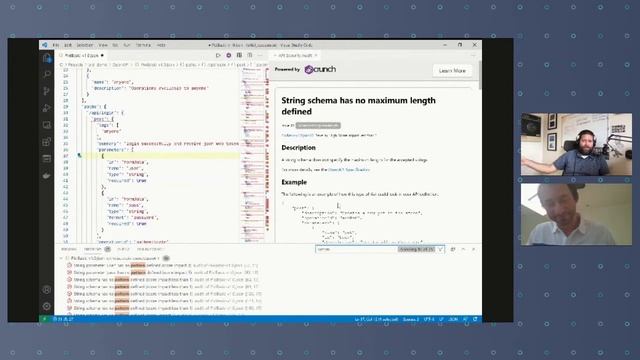Click the 'post' segment in the breadcrumb
The height and width of the screenshot is (360, 640).
(x=241, y=64)
